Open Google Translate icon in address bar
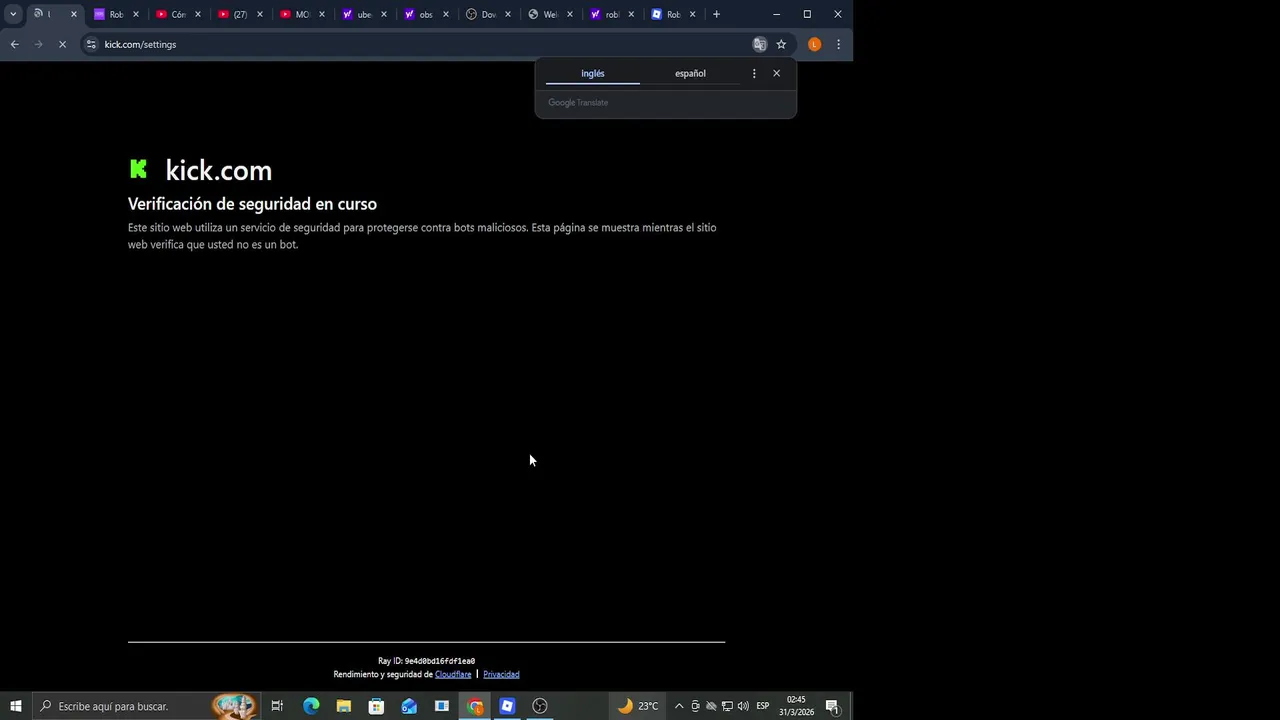The width and height of the screenshot is (1280, 720). pos(760,44)
